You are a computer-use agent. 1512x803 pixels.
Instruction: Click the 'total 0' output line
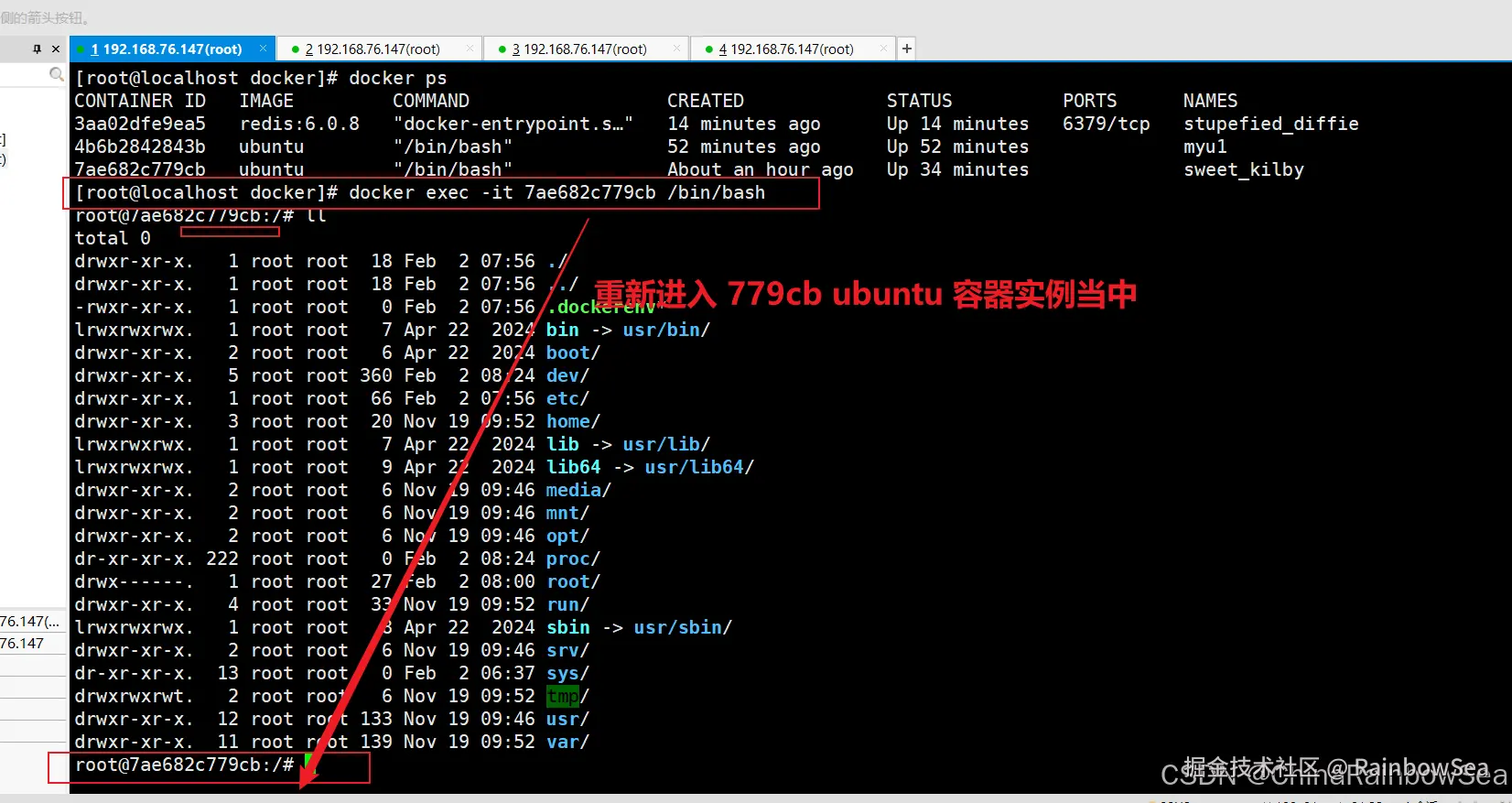point(113,238)
